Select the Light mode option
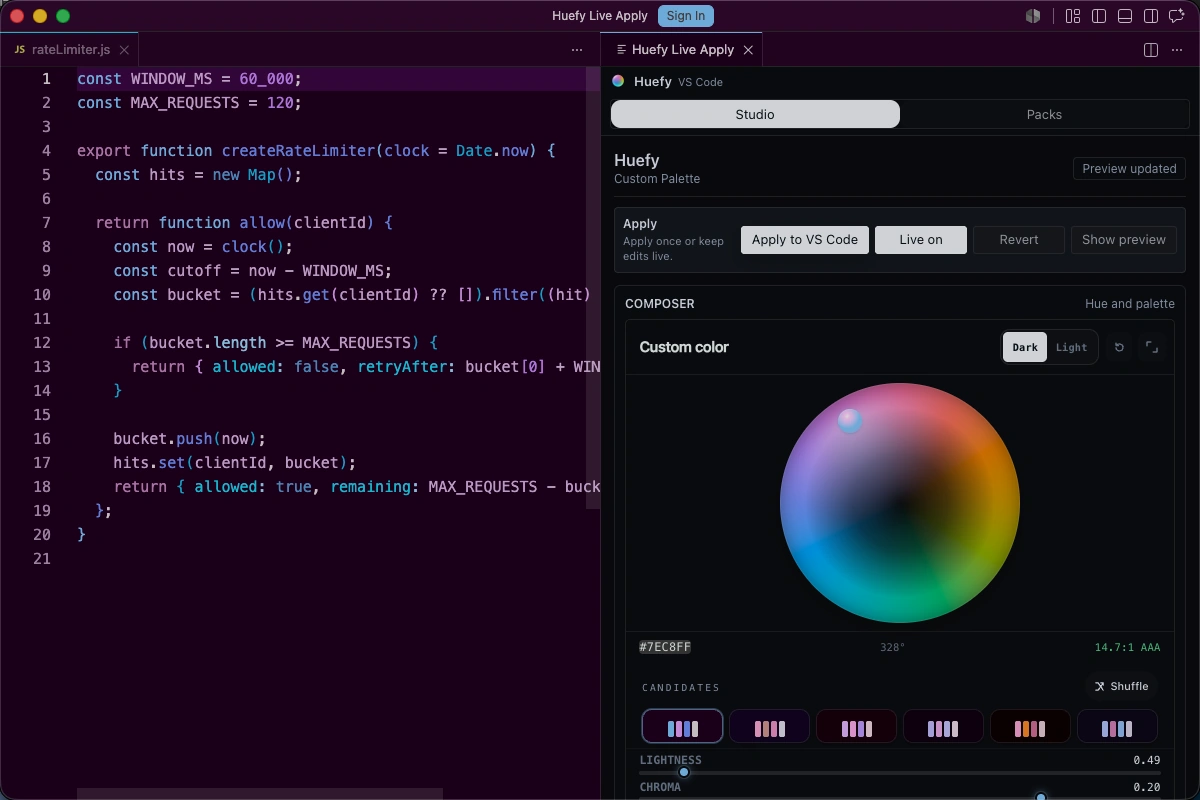The image size is (1200, 800). (1071, 347)
